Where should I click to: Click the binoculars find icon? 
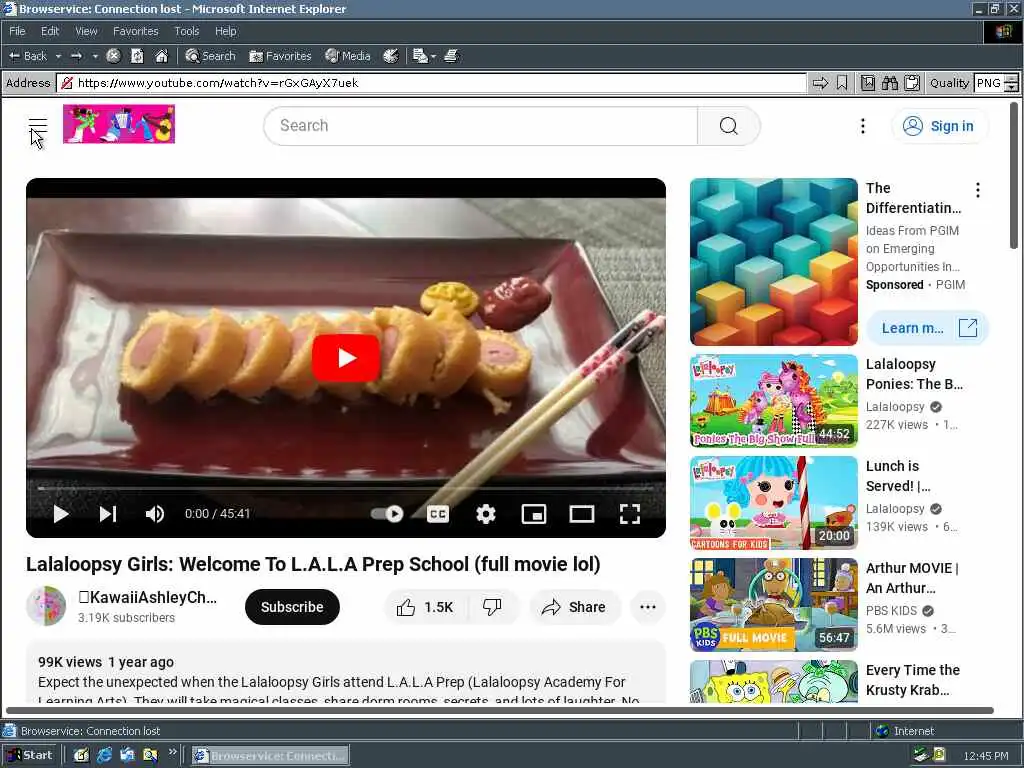pyautogui.click(x=889, y=83)
